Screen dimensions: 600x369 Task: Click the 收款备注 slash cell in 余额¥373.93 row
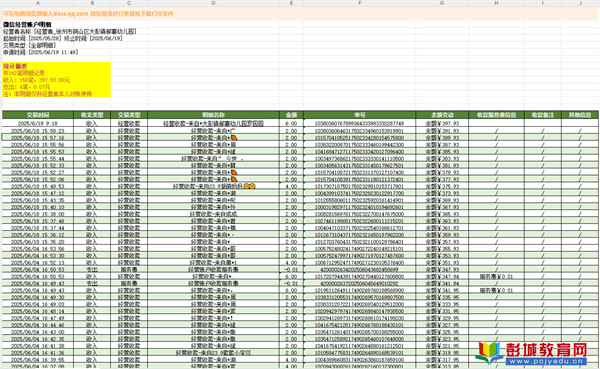point(543,193)
